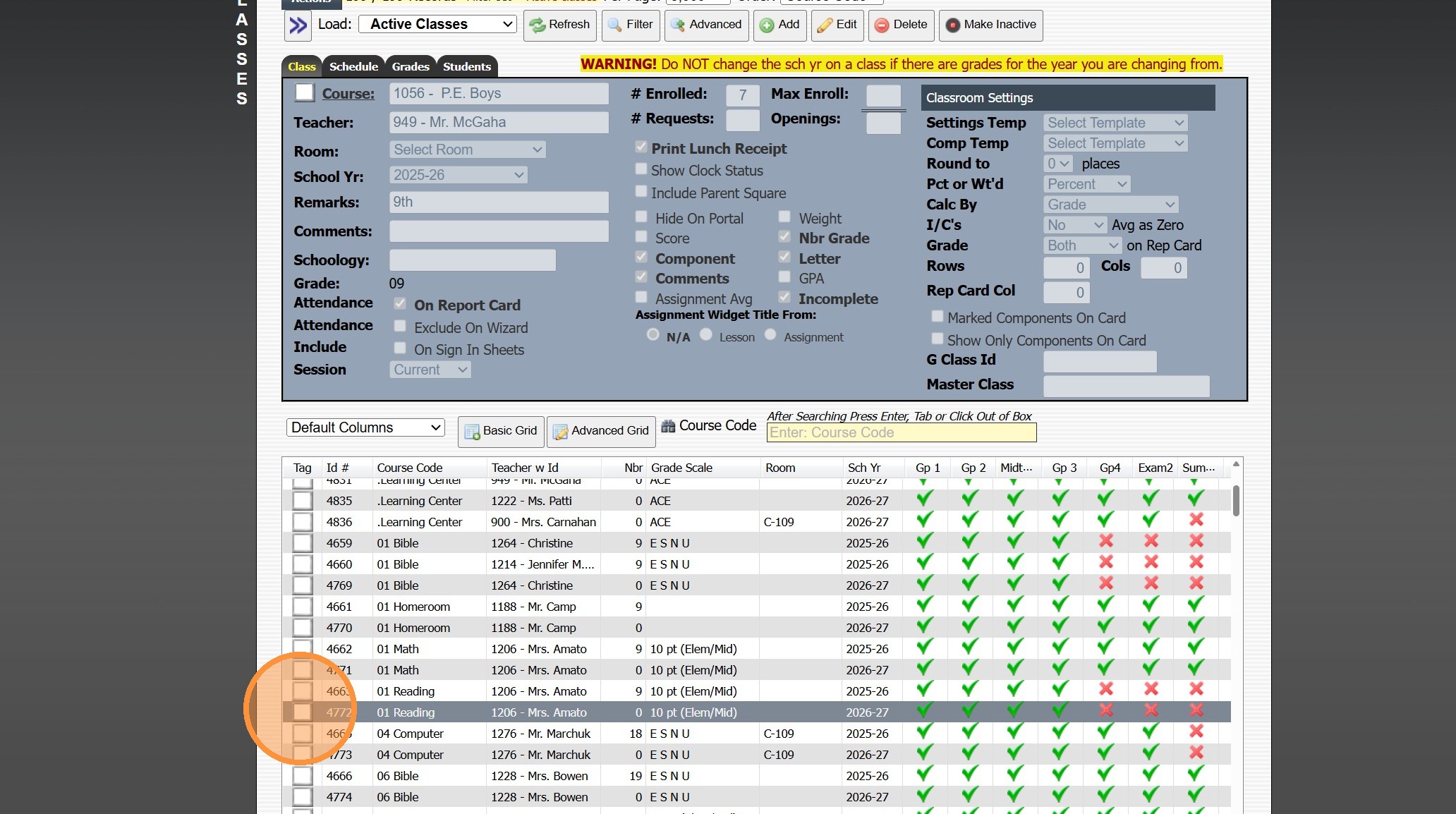Open the School Yr 2025-26 dropdown
The height and width of the screenshot is (814, 1456).
pyautogui.click(x=458, y=175)
